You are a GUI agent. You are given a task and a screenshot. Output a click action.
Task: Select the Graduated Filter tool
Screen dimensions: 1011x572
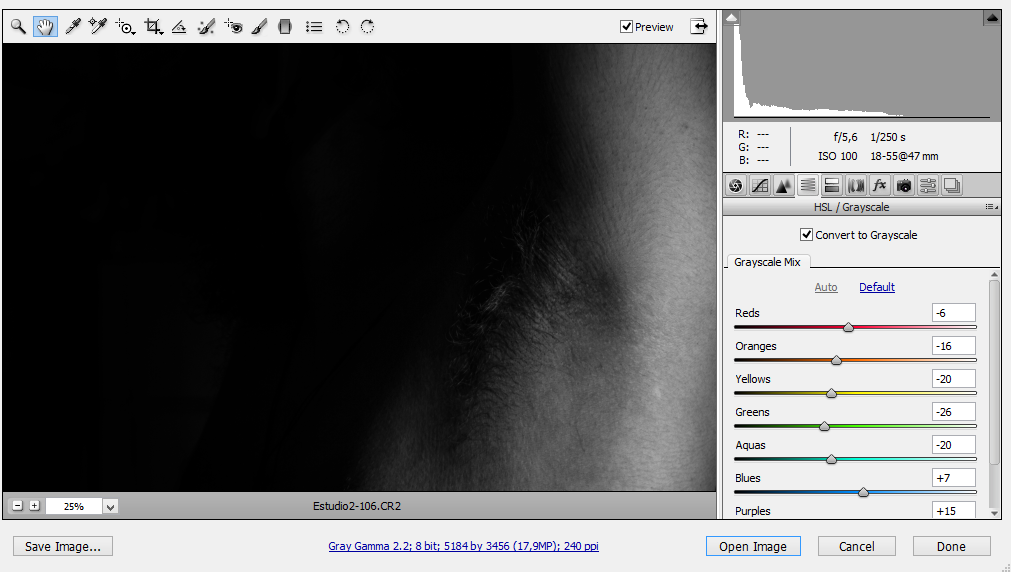[x=285, y=27]
